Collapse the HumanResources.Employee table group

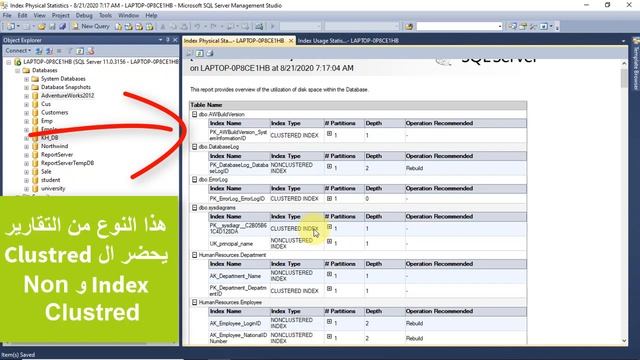[x=195, y=302]
